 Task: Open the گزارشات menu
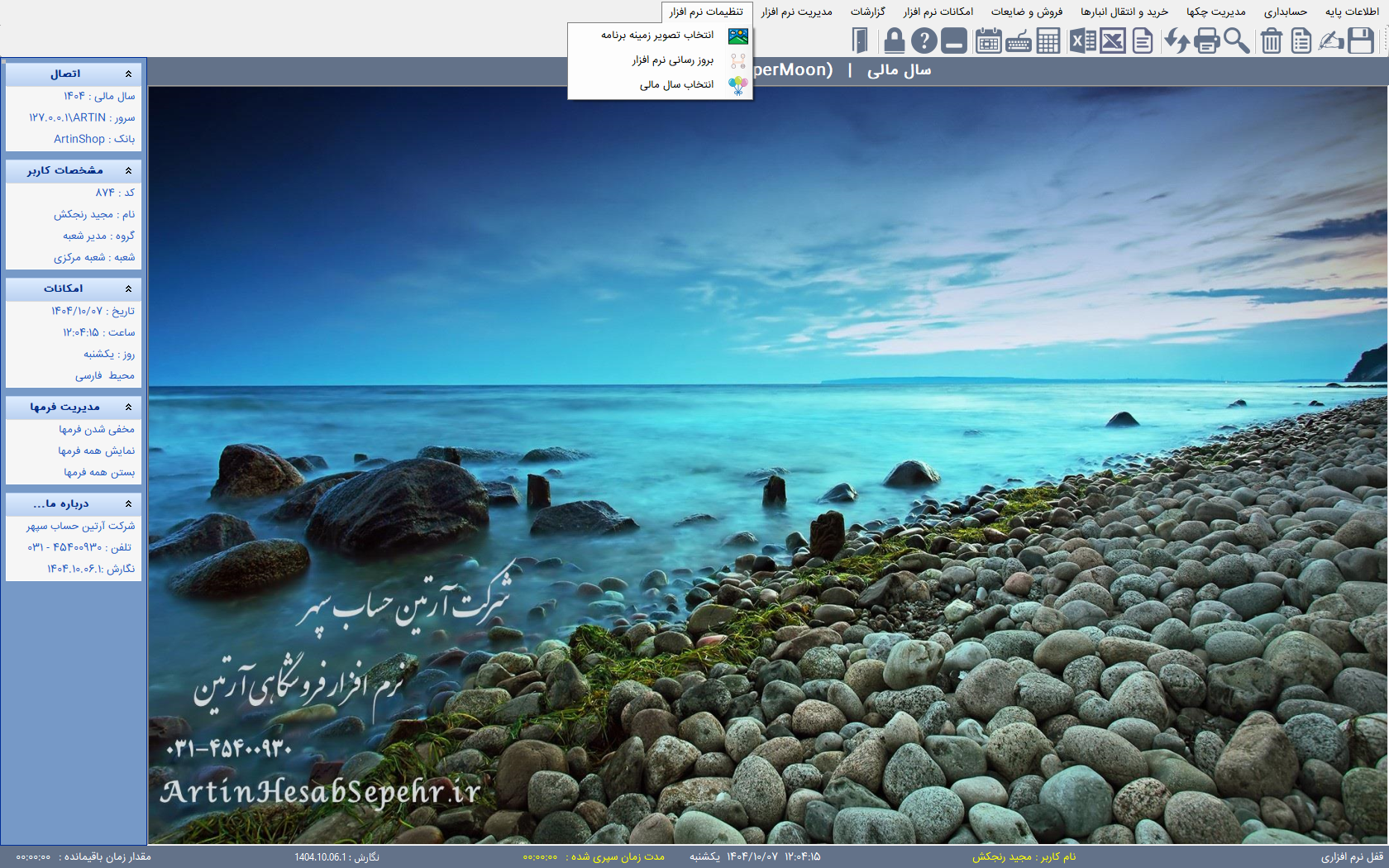pyautogui.click(x=867, y=12)
